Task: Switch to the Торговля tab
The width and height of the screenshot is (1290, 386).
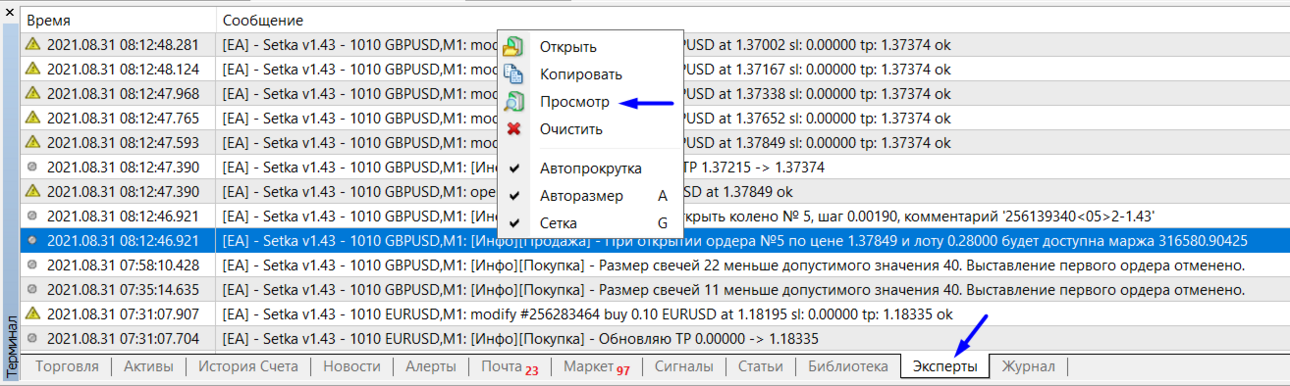Action: pyautogui.click(x=67, y=366)
